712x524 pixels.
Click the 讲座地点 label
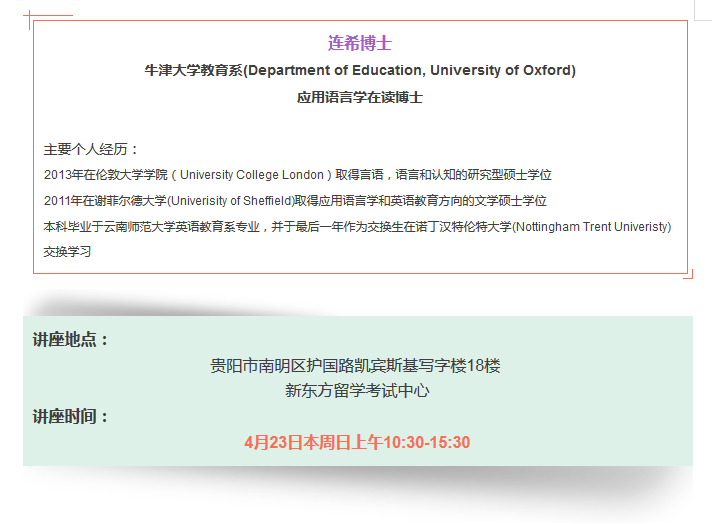point(70,340)
